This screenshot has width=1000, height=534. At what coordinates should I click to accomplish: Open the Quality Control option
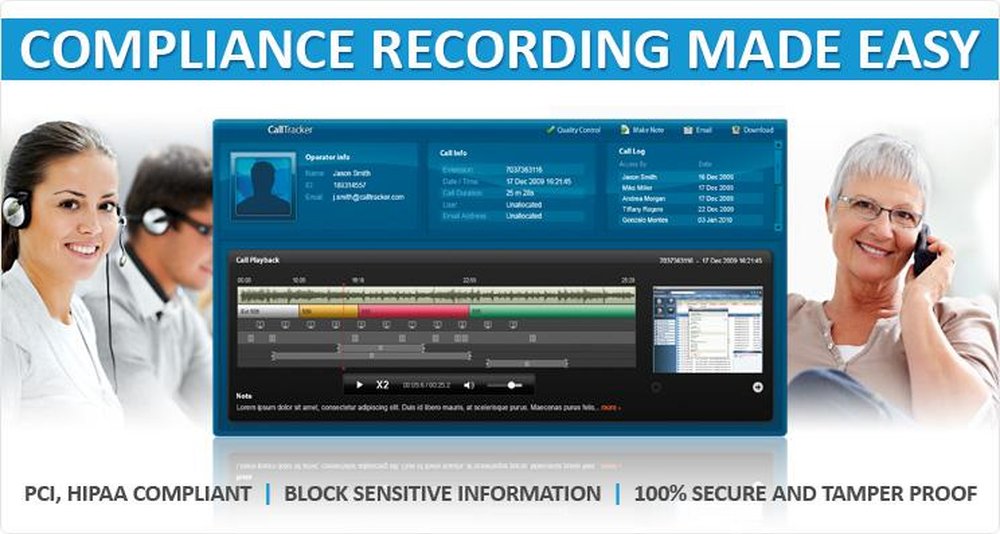pos(573,130)
